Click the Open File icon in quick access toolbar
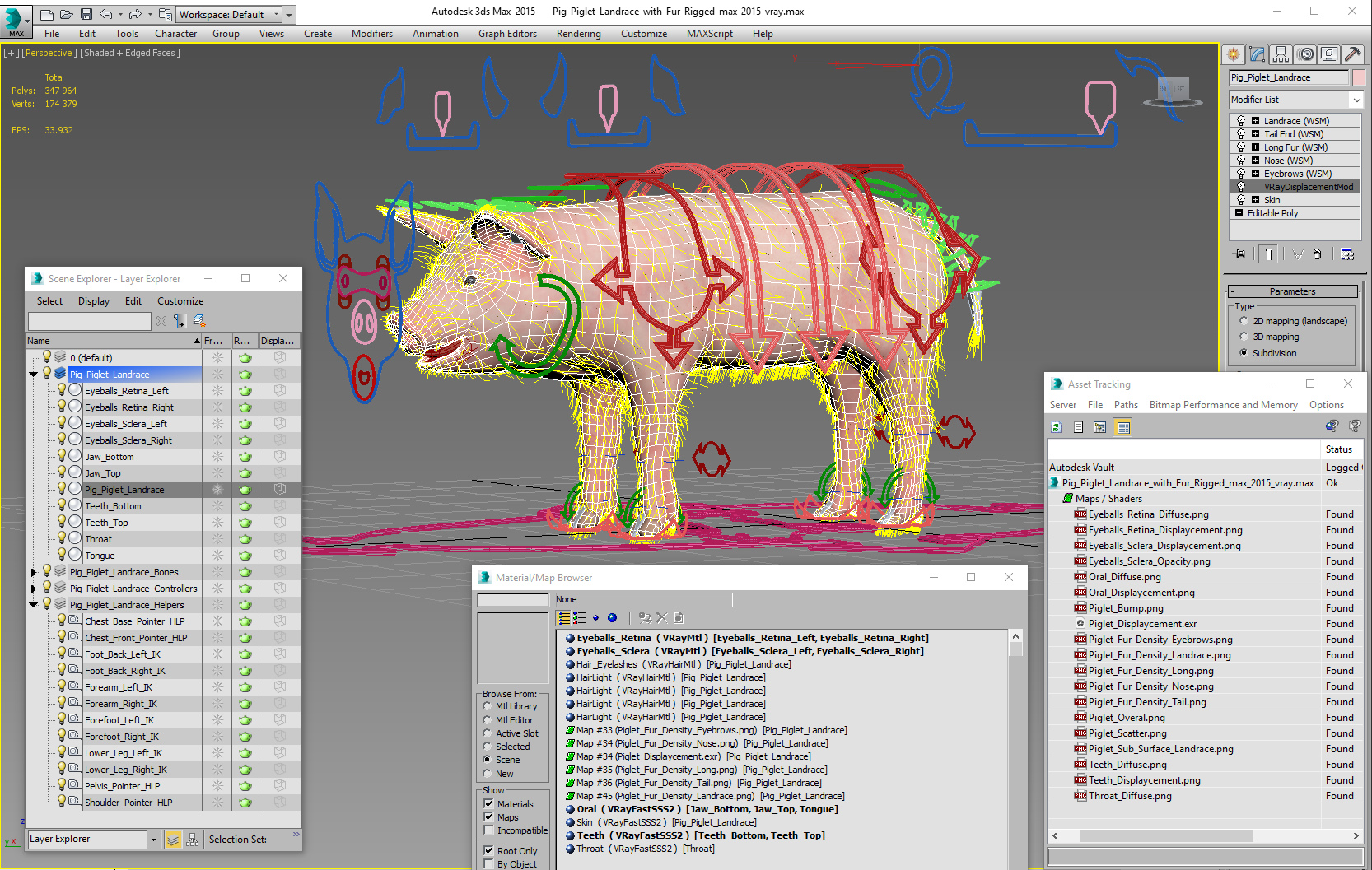The image size is (1372, 870). [x=66, y=14]
